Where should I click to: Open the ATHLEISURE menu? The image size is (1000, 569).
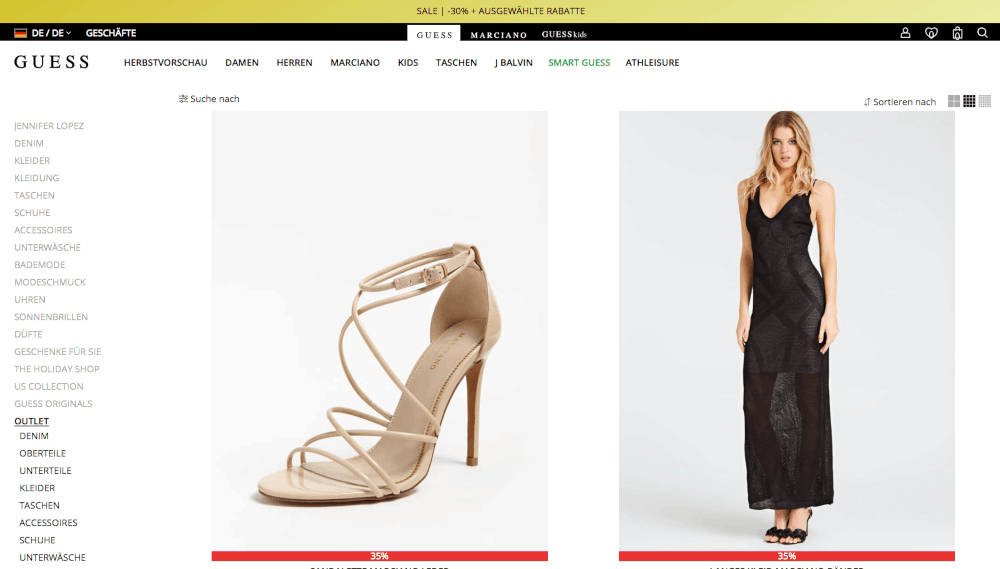pyautogui.click(x=652, y=63)
